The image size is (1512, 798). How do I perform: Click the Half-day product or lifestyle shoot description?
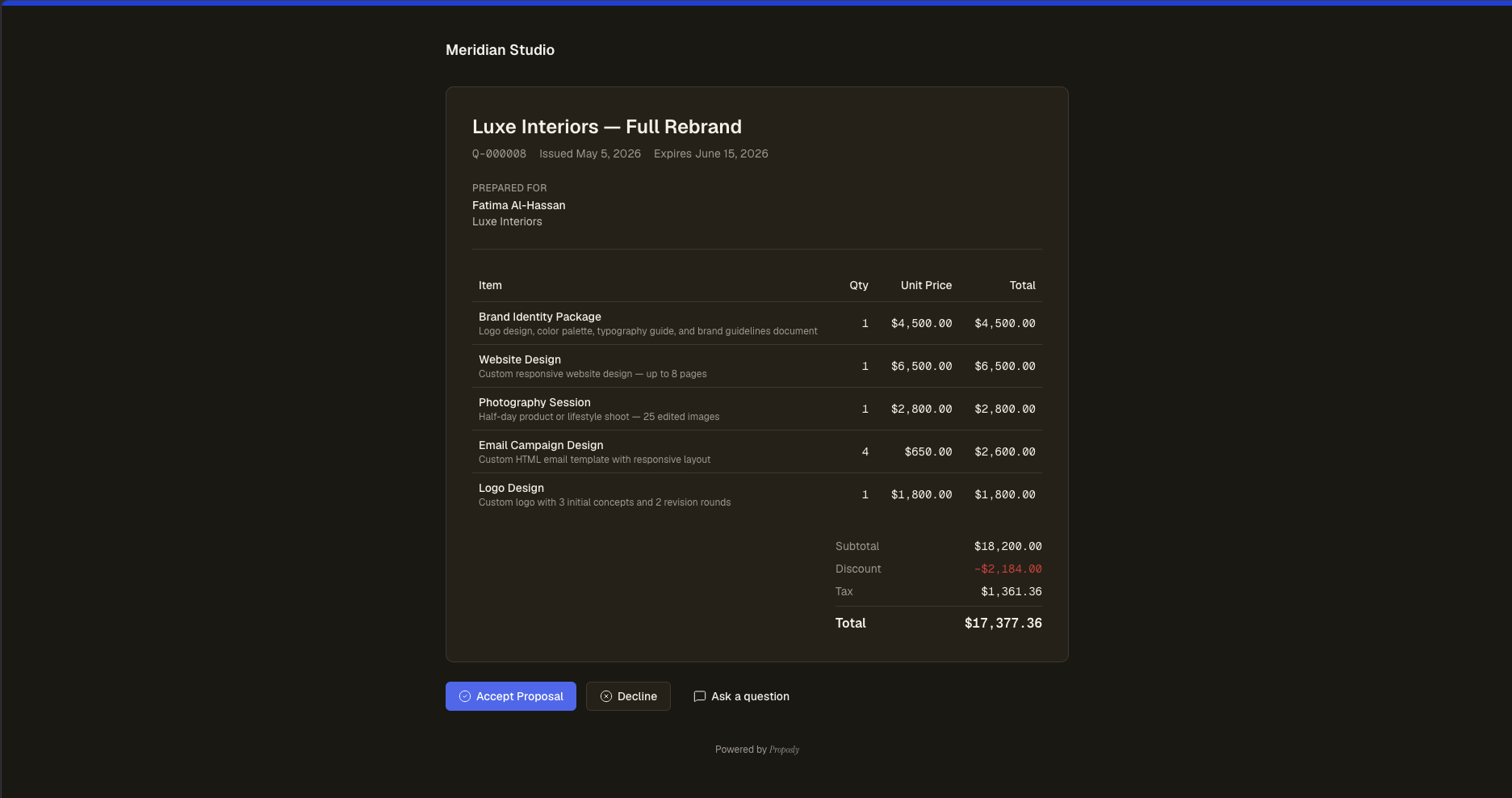[599, 417]
